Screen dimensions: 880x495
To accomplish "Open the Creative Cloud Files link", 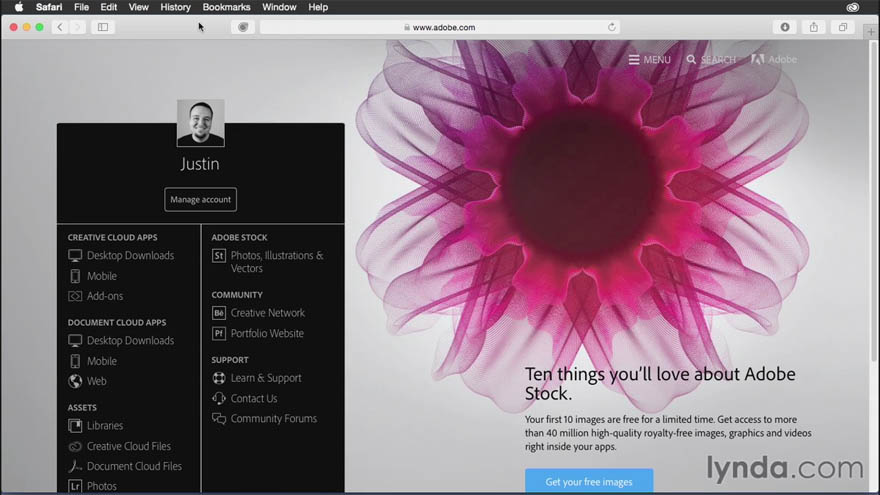I will (x=129, y=446).
